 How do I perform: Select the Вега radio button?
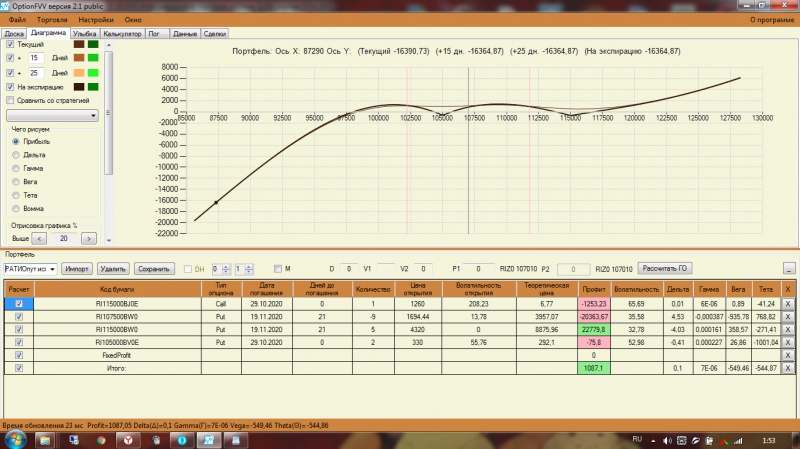[16, 182]
